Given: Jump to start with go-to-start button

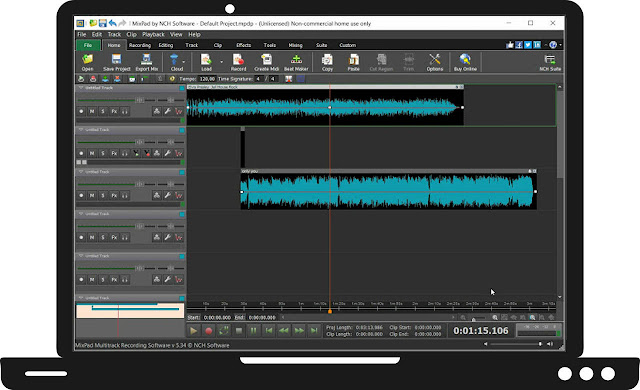Looking at the screenshot, I should point(269,330).
